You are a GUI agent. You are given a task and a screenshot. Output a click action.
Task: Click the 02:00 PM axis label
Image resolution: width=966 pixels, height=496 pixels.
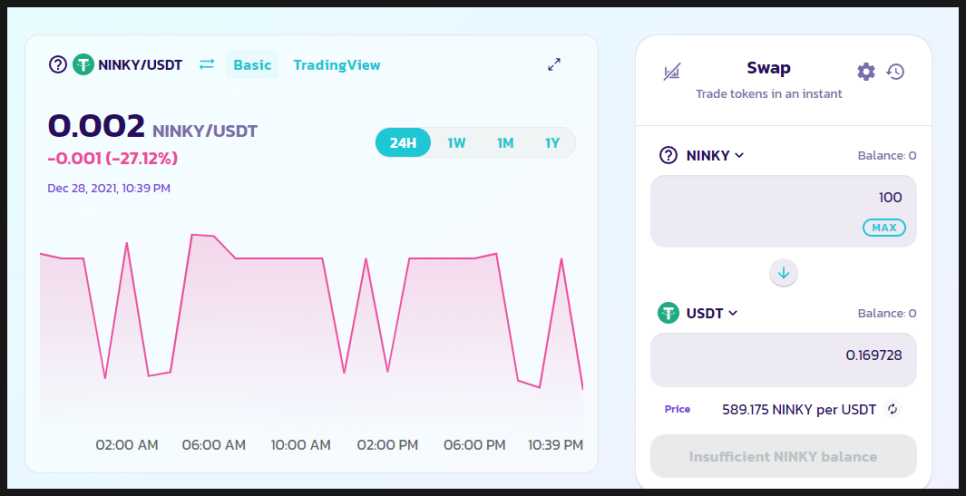click(388, 445)
